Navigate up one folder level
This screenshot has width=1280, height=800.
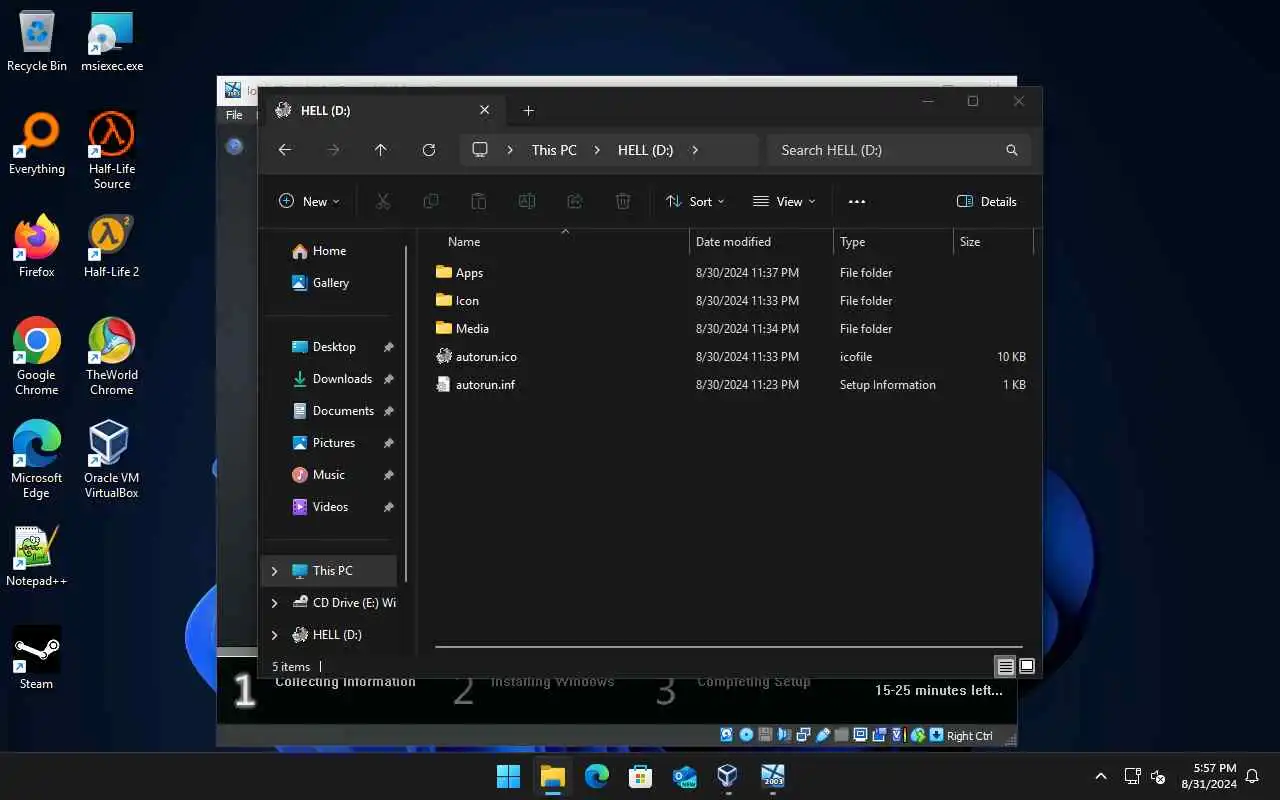[x=381, y=150]
